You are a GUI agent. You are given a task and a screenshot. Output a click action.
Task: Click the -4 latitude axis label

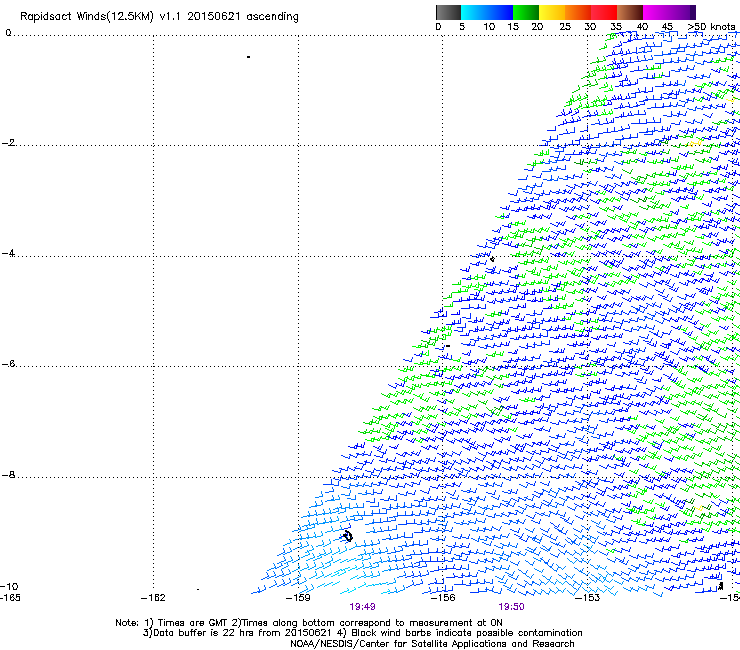pyautogui.click(x=8, y=253)
